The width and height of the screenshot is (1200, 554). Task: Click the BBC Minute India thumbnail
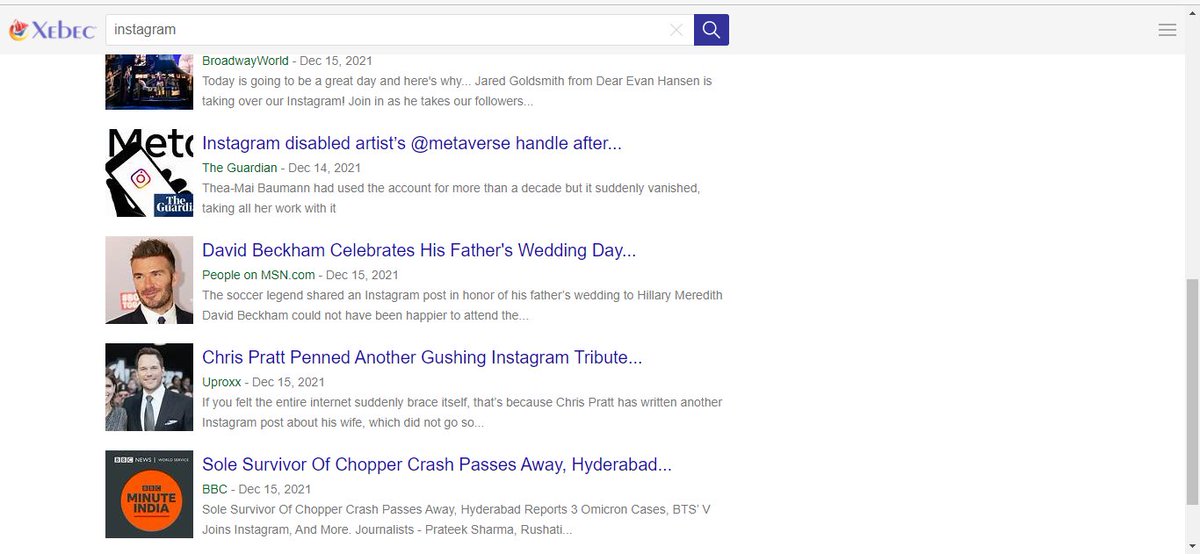149,494
